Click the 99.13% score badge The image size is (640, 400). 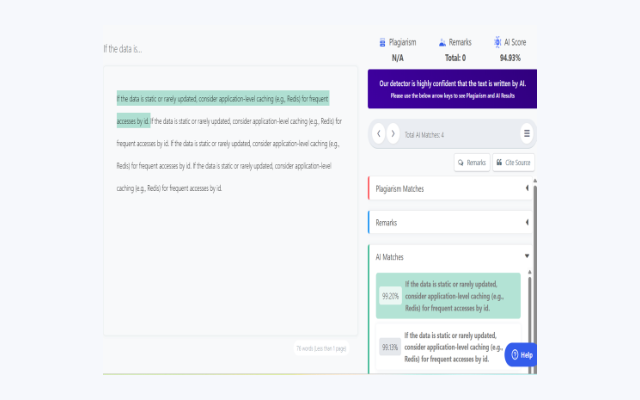click(390, 347)
